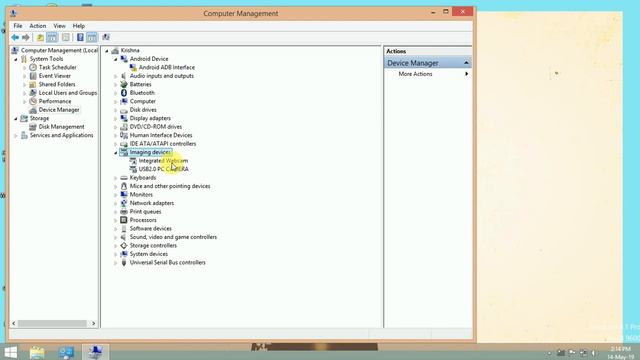Click the Mice and pointing devices icon

tap(124, 186)
